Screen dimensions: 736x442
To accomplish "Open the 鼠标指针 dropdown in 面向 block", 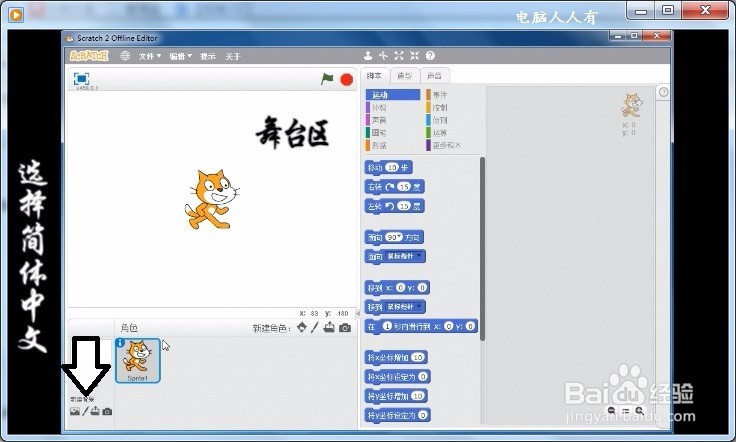I will click(405, 256).
